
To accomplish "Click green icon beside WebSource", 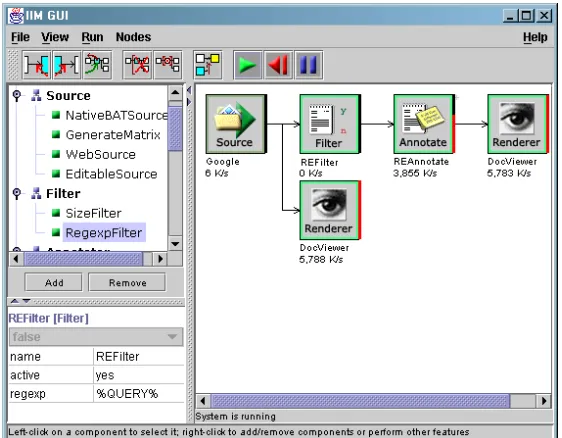I will pyautogui.click(x=56, y=154).
